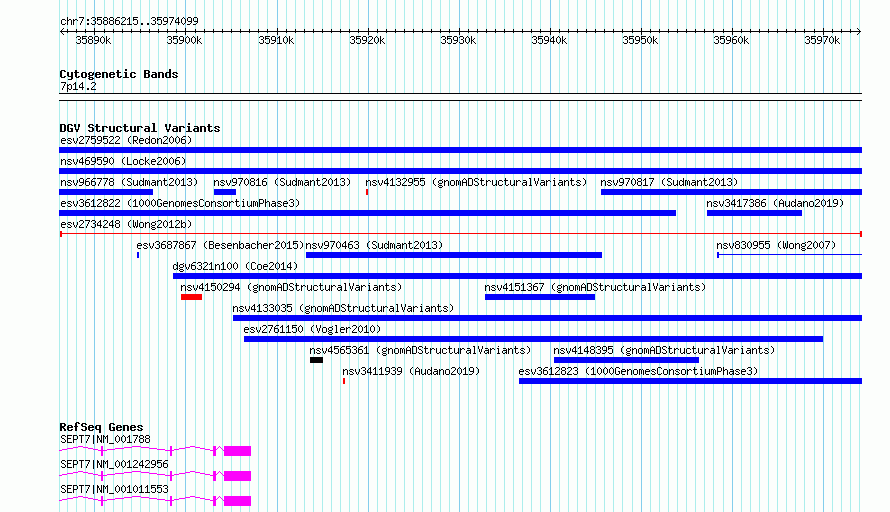Open nsv4133035 (gnomADStructuralVariants) label
The image size is (890, 512).
coord(343,308)
